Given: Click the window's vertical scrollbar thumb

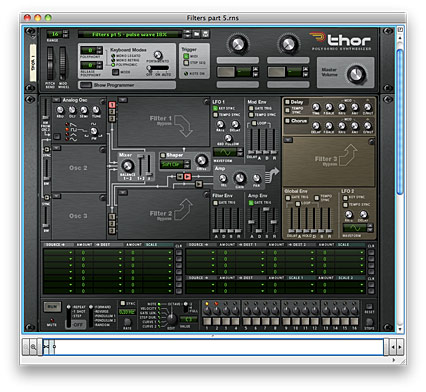Looking at the screenshot, I should 400,121.
